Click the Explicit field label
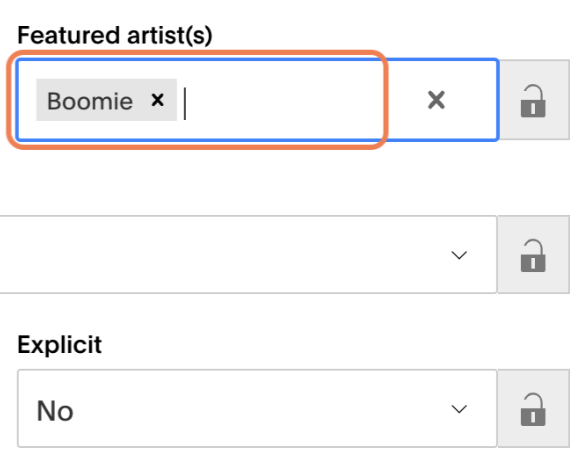This screenshot has width=588, height=464. (x=59, y=344)
